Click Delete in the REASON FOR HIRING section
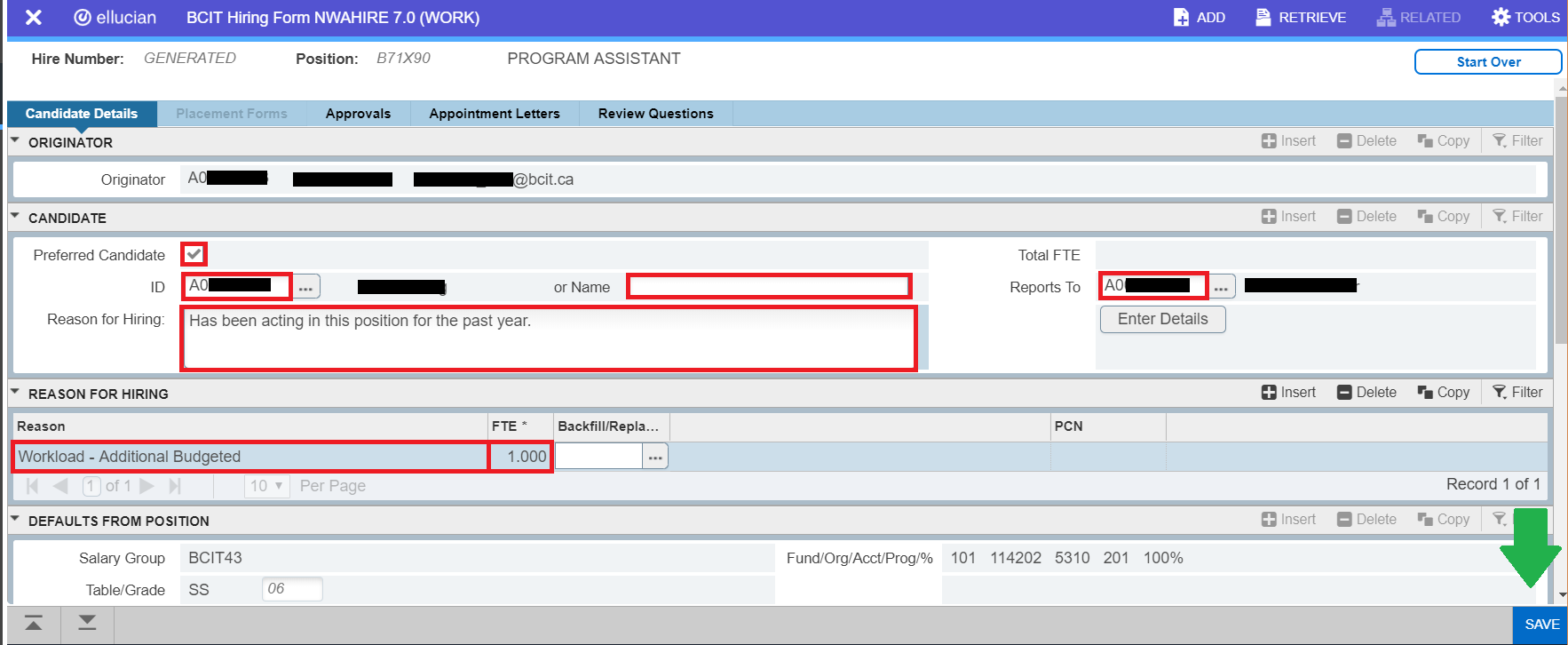 click(1366, 392)
